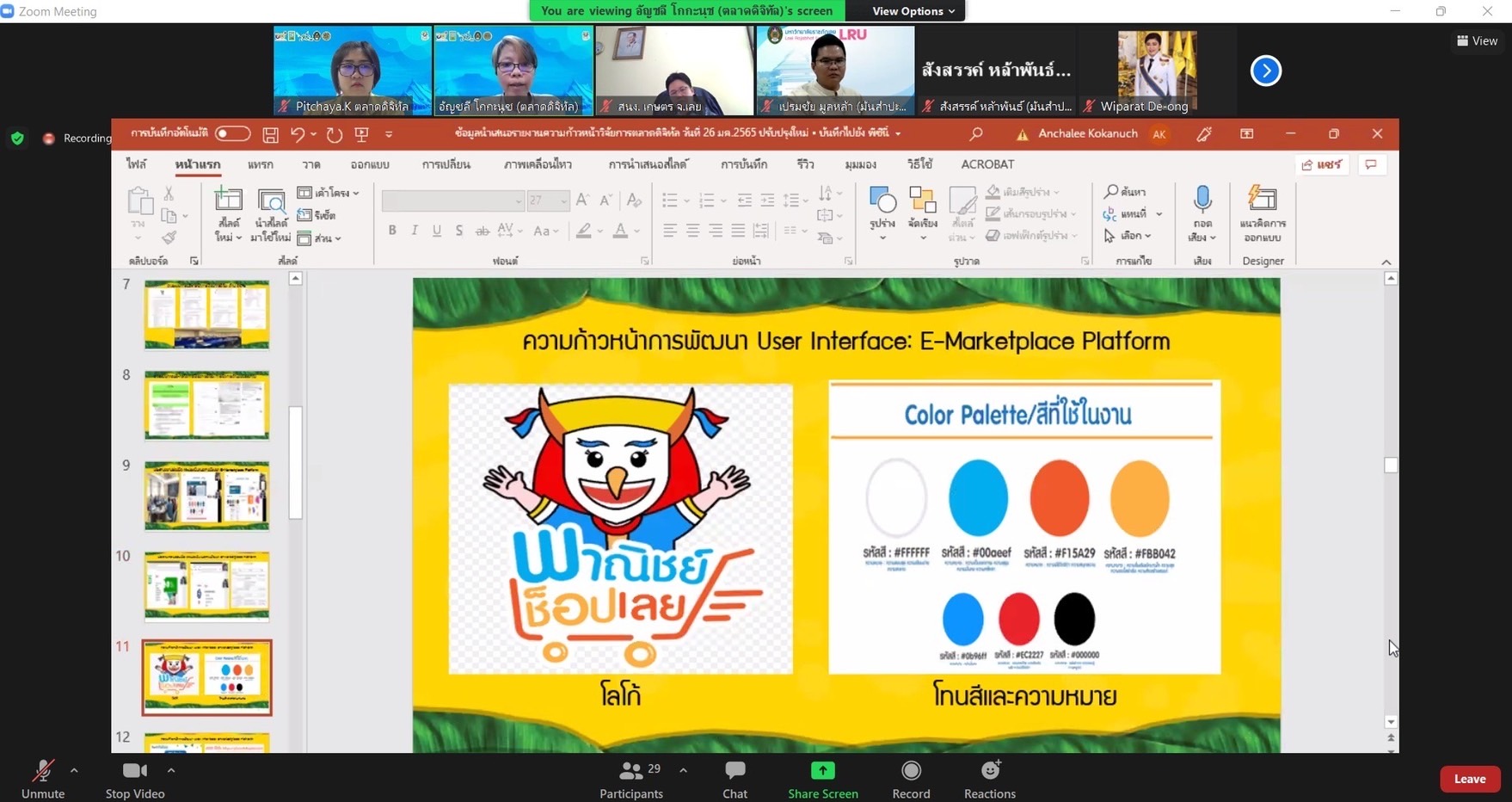Click Stop Video in Zoom
This screenshot has height=802, width=1512.
click(135, 780)
